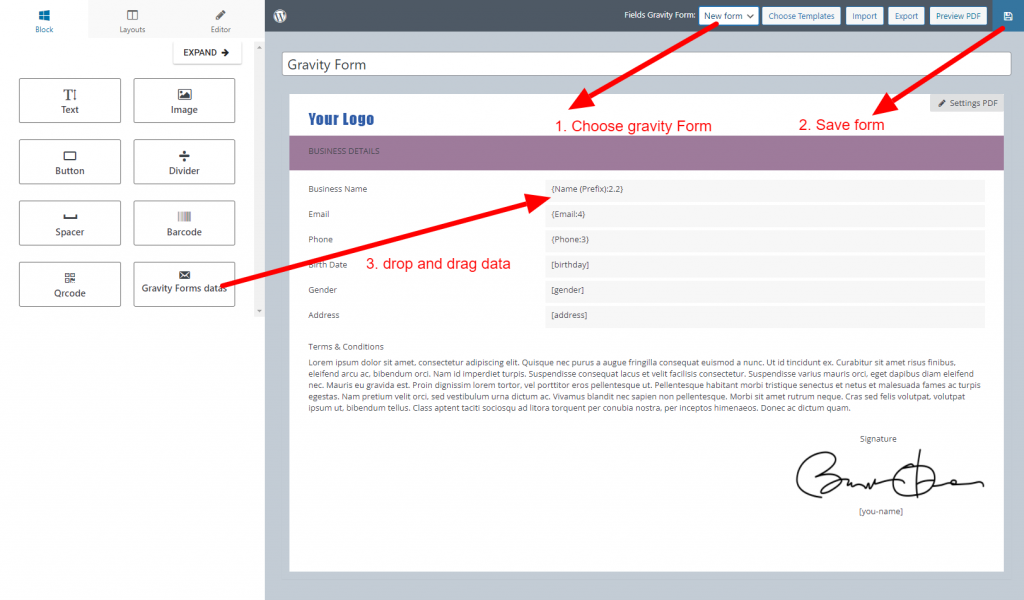Click the Preview PDF button
Image resolution: width=1024 pixels, height=600 pixels.
958,16
